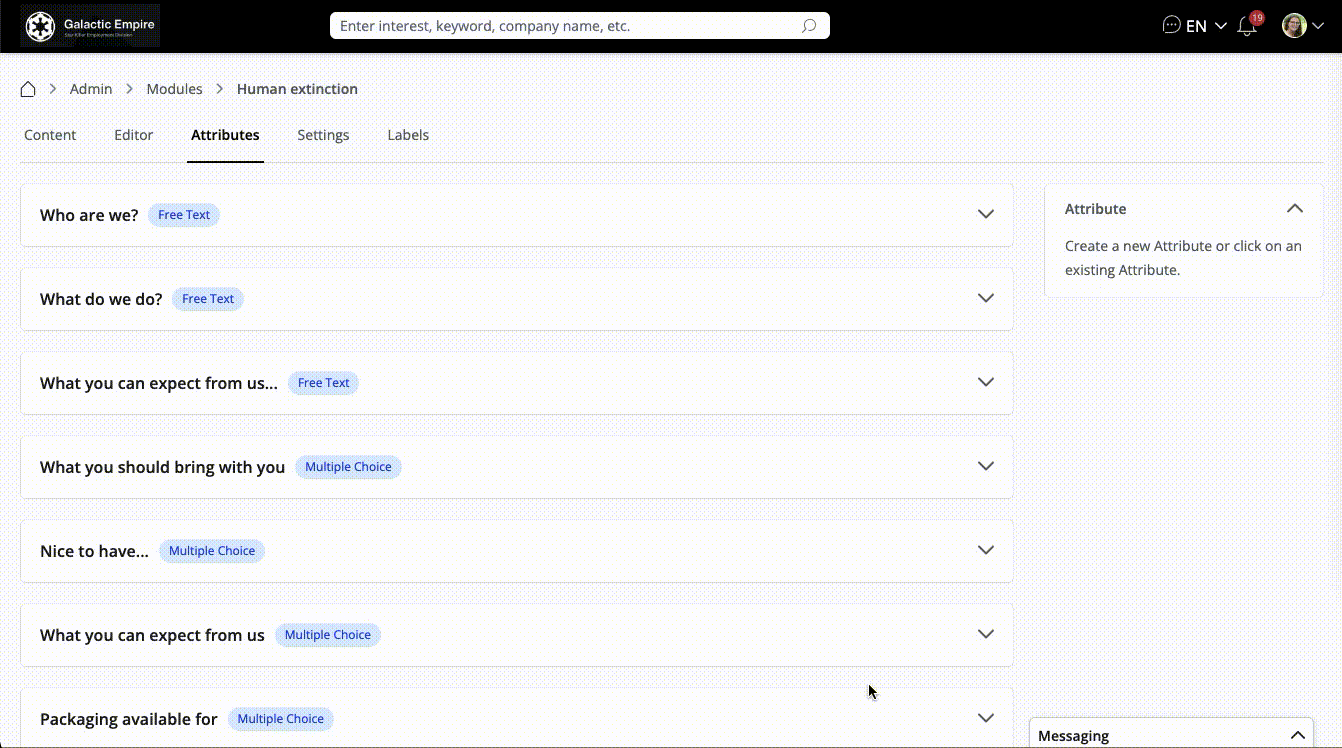The image size is (1342, 748).
Task: Open the chat bubble language icon
Action: click(1171, 26)
